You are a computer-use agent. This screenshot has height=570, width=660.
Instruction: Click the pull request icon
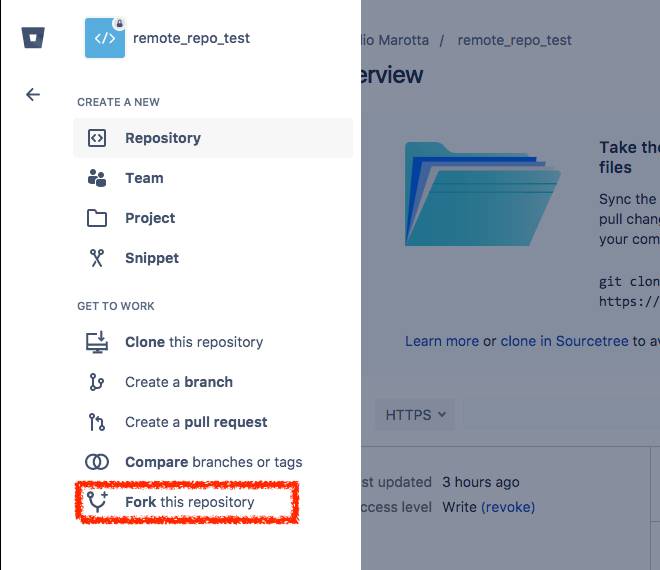[x=97, y=422]
